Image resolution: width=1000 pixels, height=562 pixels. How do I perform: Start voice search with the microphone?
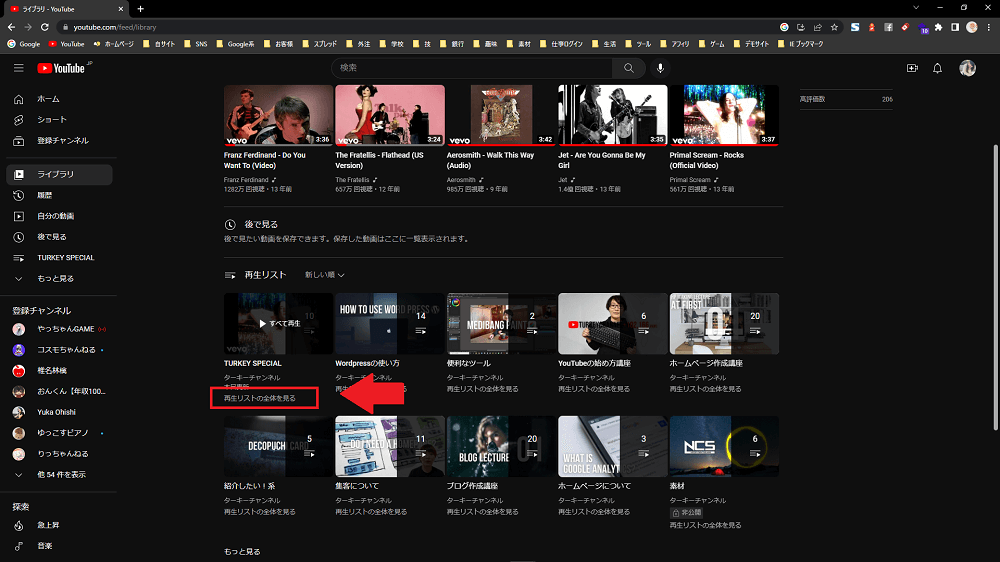click(660, 68)
